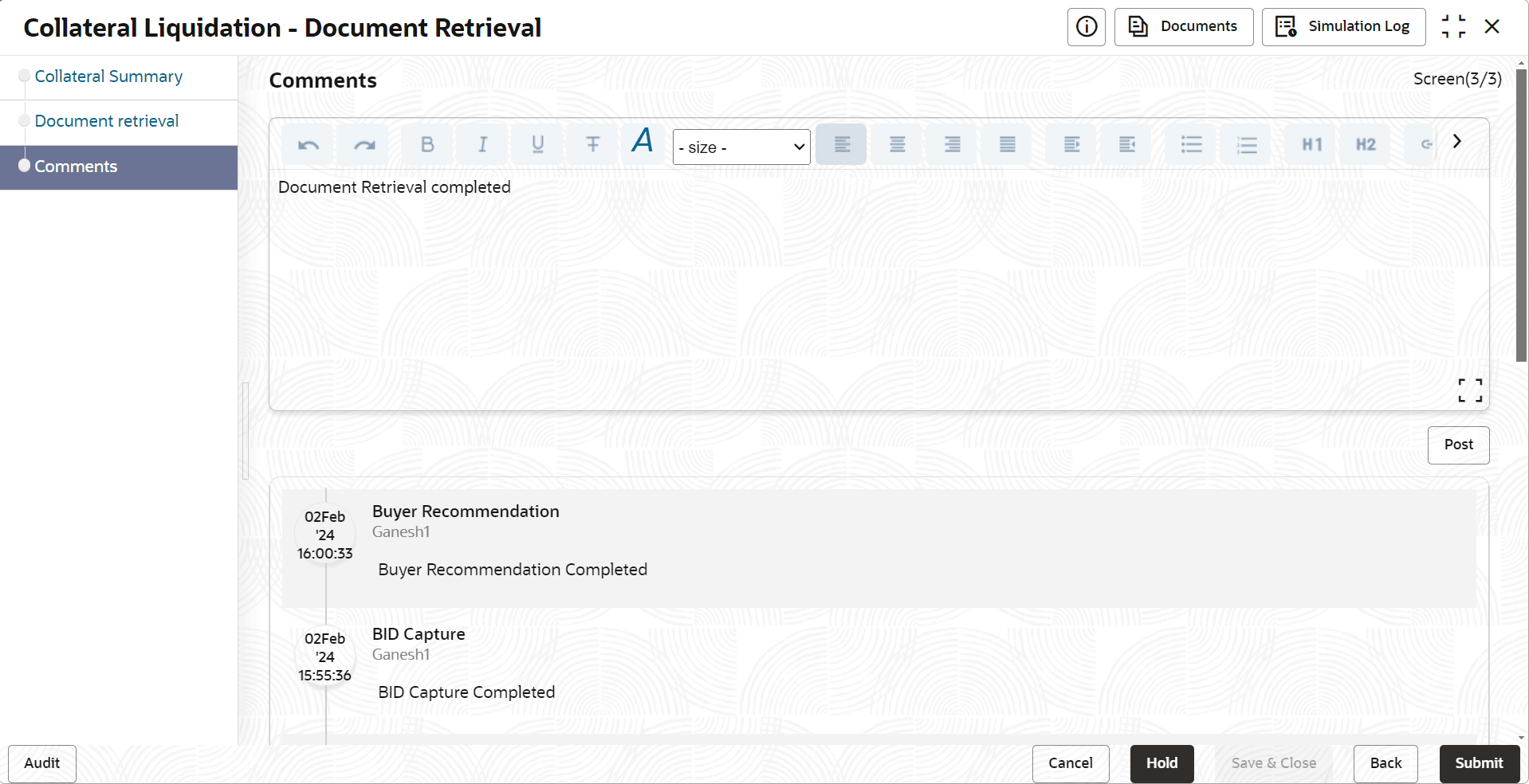Toggle underline formatting
The width and height of the screenshot is (1529, 784).
tap(538, 144)
